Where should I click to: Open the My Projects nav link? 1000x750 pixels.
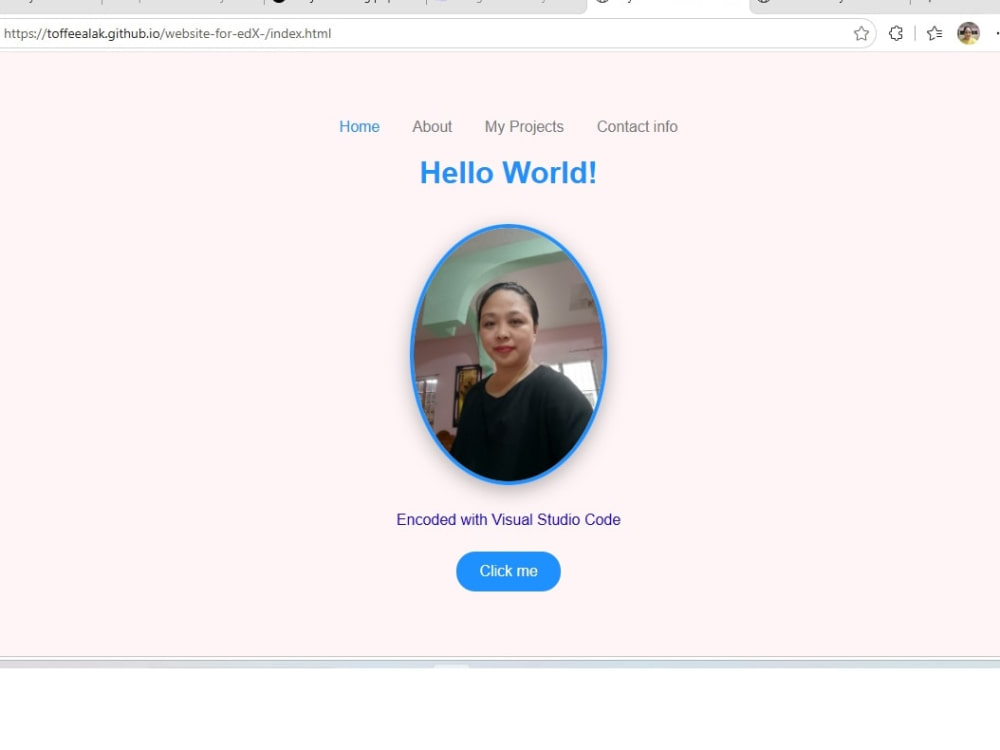point(524,127)
